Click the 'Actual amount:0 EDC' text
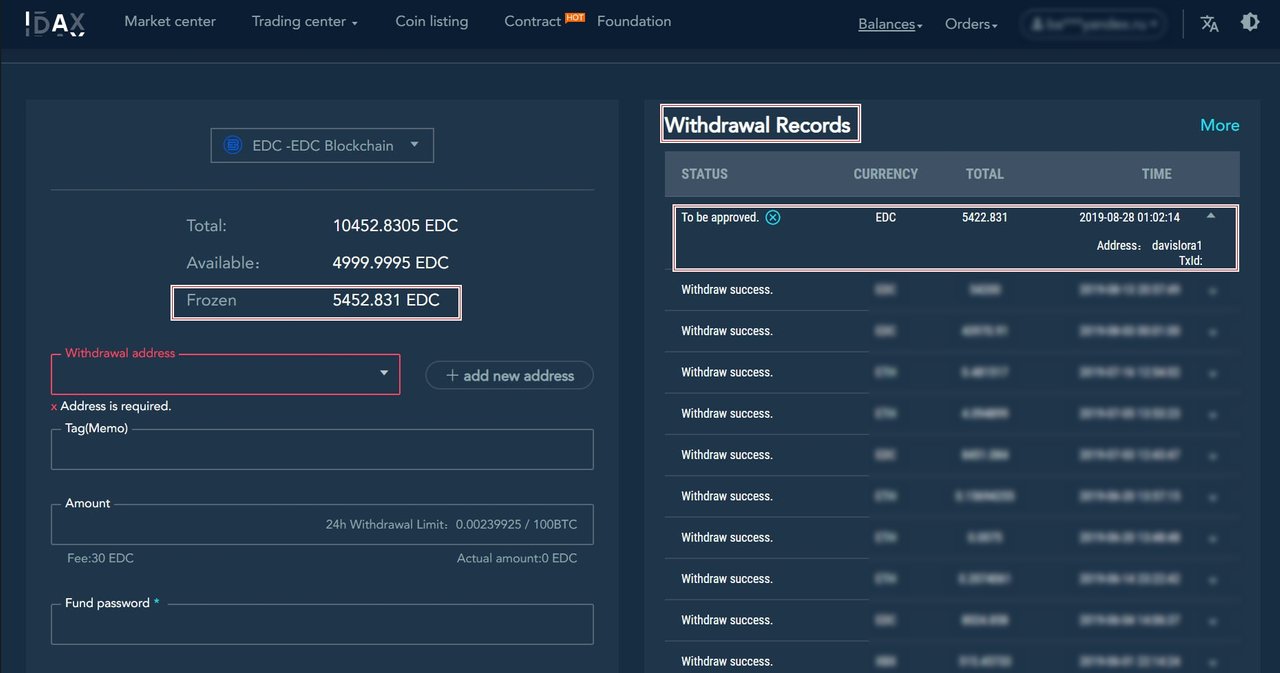The height and width of the screenshot is (673, 1280). (517, 558)
